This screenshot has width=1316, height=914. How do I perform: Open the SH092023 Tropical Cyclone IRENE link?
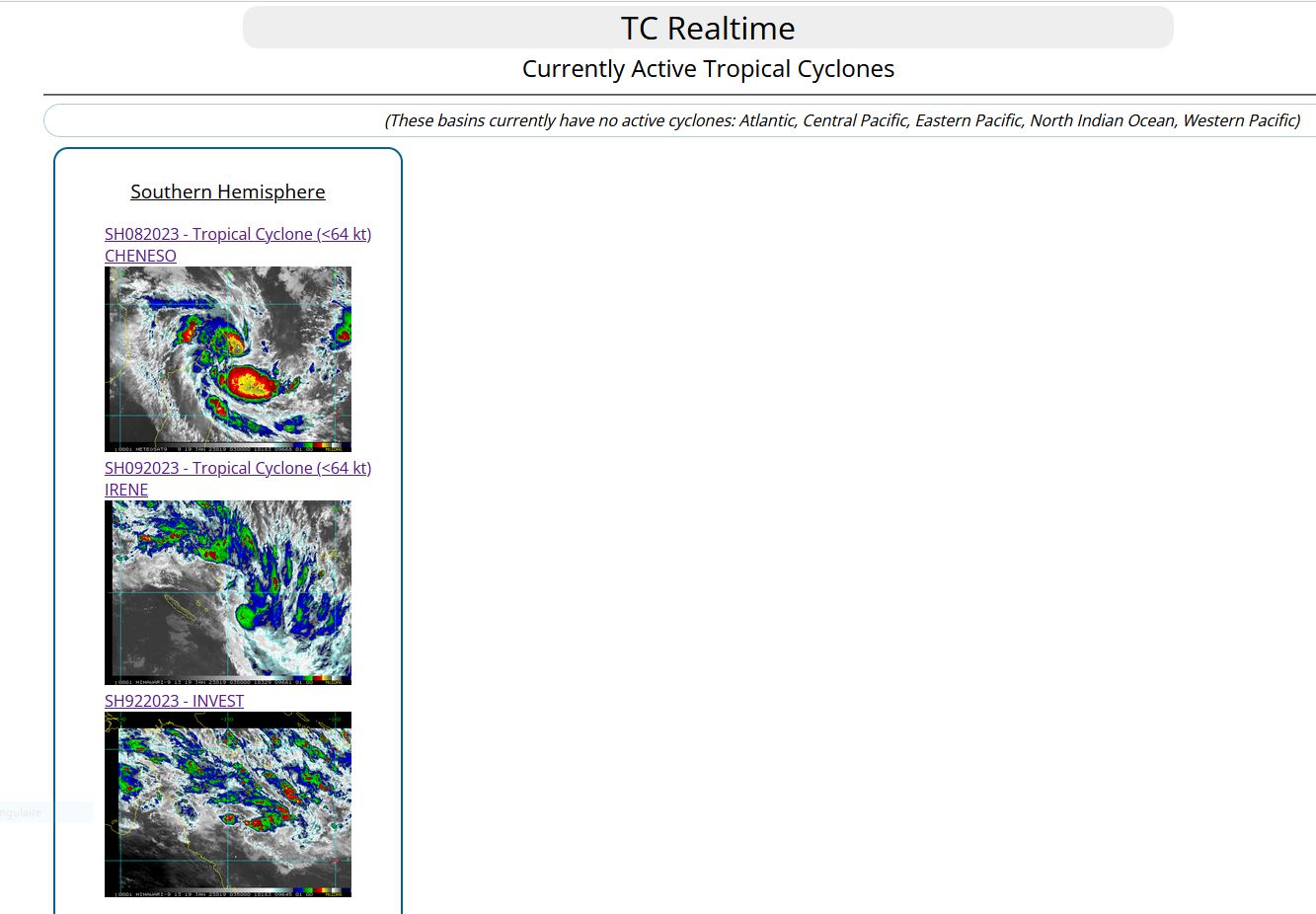pos(237,478)
